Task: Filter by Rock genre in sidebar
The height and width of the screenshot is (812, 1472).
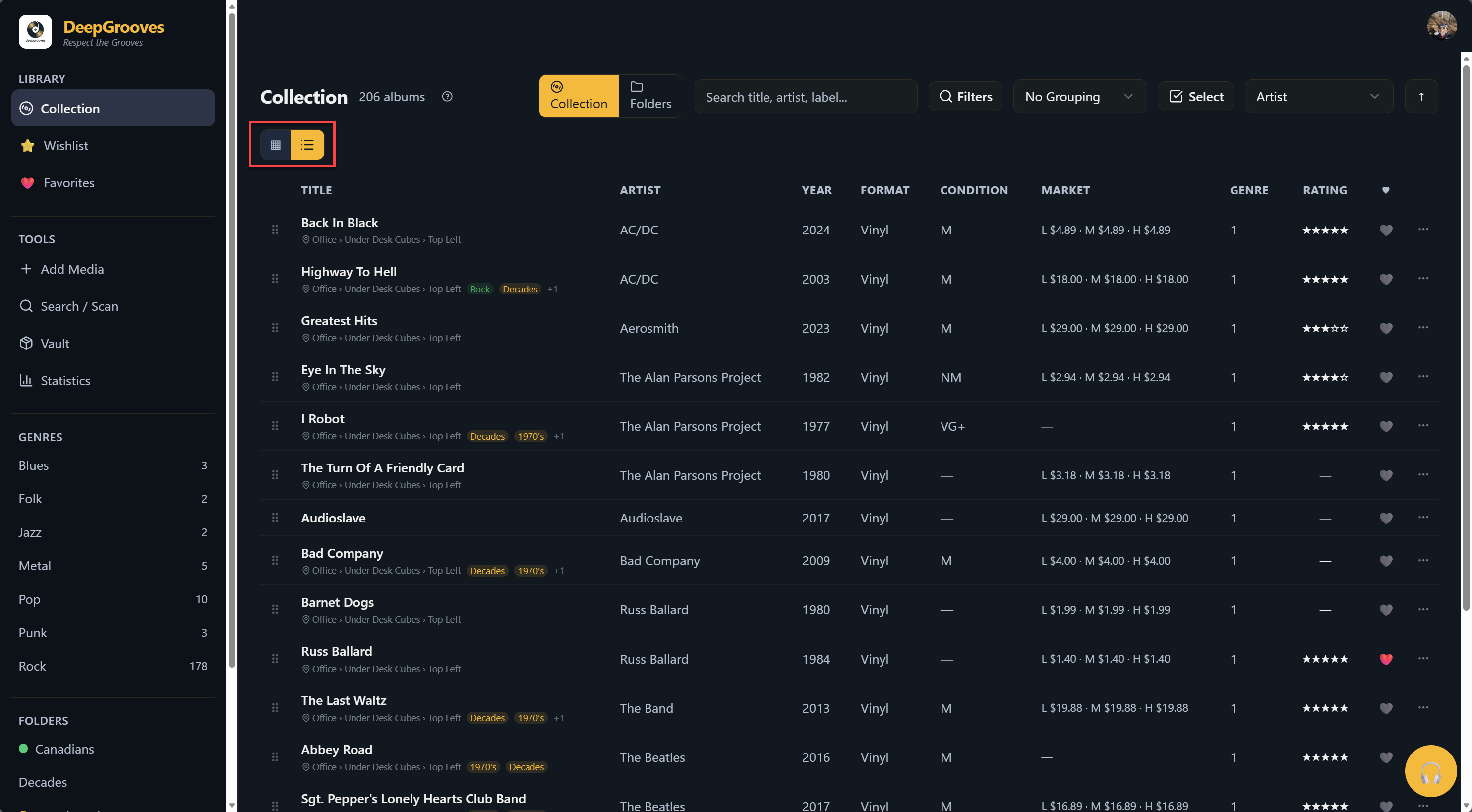Action: click(113, 666)
